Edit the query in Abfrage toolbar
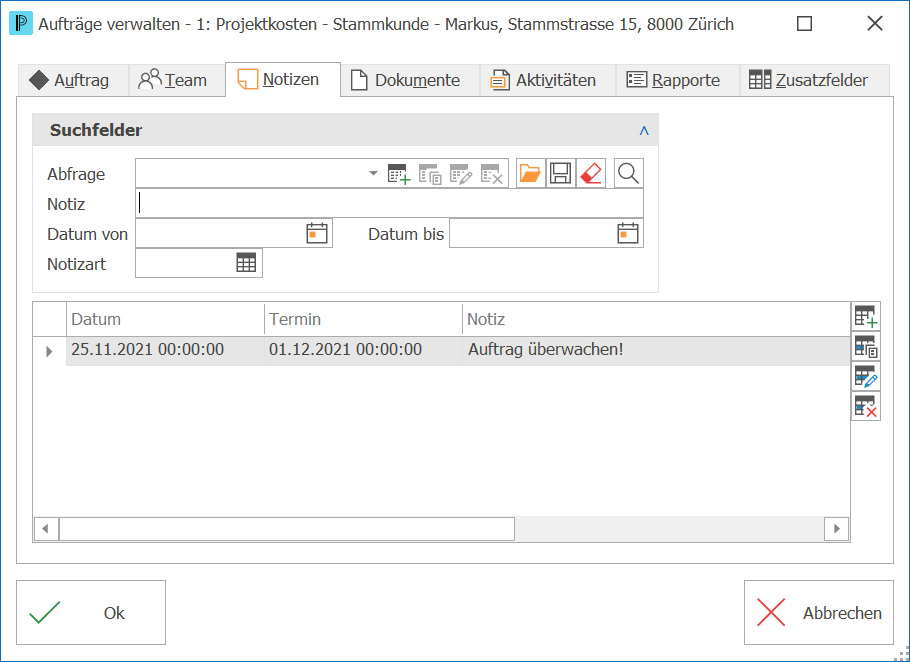 click(x=461, y=173)
